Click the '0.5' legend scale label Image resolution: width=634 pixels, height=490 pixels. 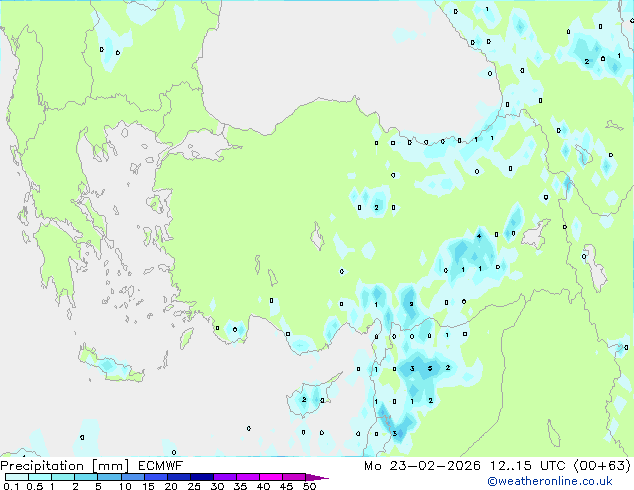point(35,486)
